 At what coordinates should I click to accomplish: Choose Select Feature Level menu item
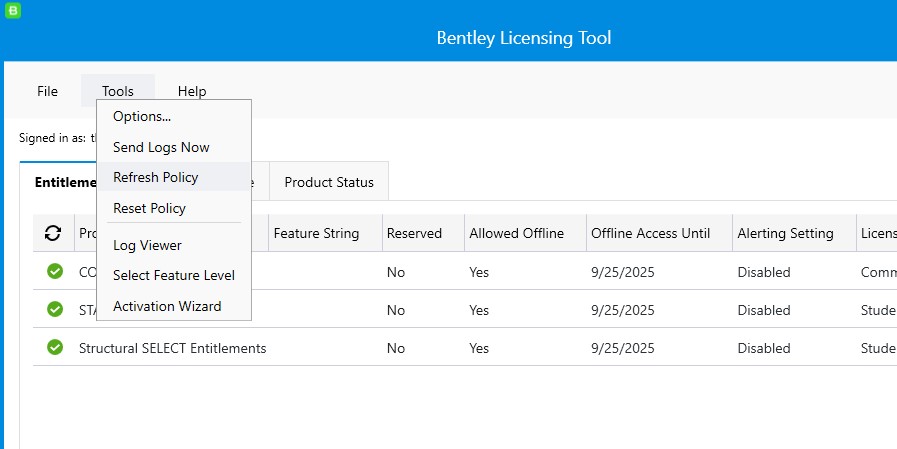(x=174, y=275)
